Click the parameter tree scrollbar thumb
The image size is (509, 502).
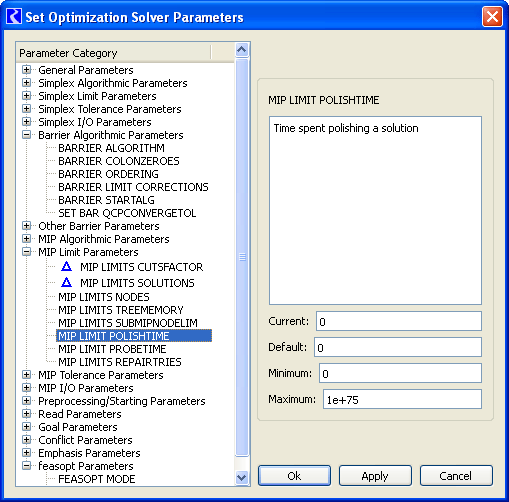pos(242,257)
